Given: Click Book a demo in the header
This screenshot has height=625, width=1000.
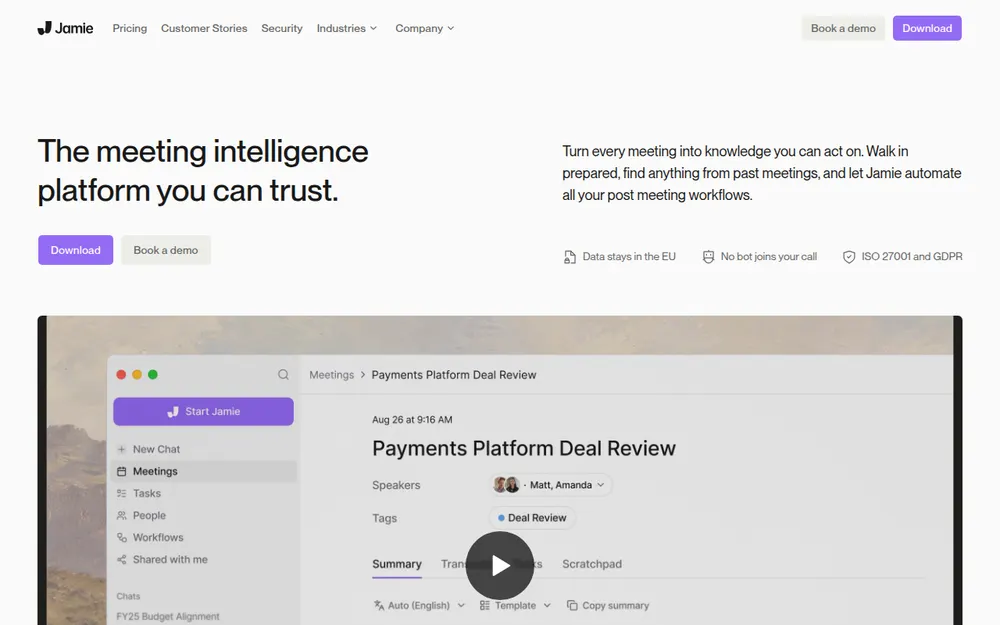Looking at the screenshot, I should point(843,28).
